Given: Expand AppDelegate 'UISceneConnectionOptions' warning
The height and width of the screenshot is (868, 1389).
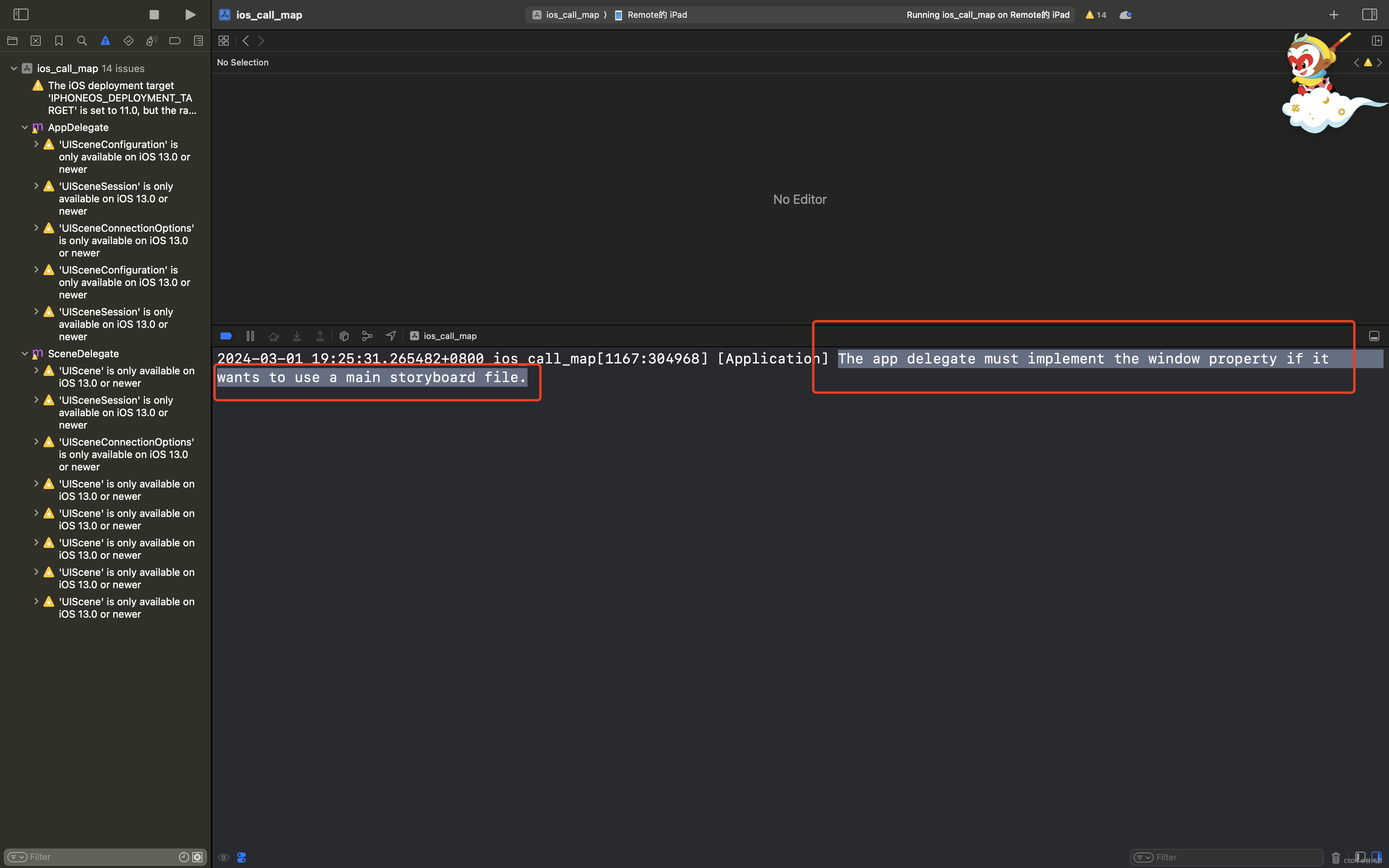Looking at the screenshot, I should click(x=36, y=228).
